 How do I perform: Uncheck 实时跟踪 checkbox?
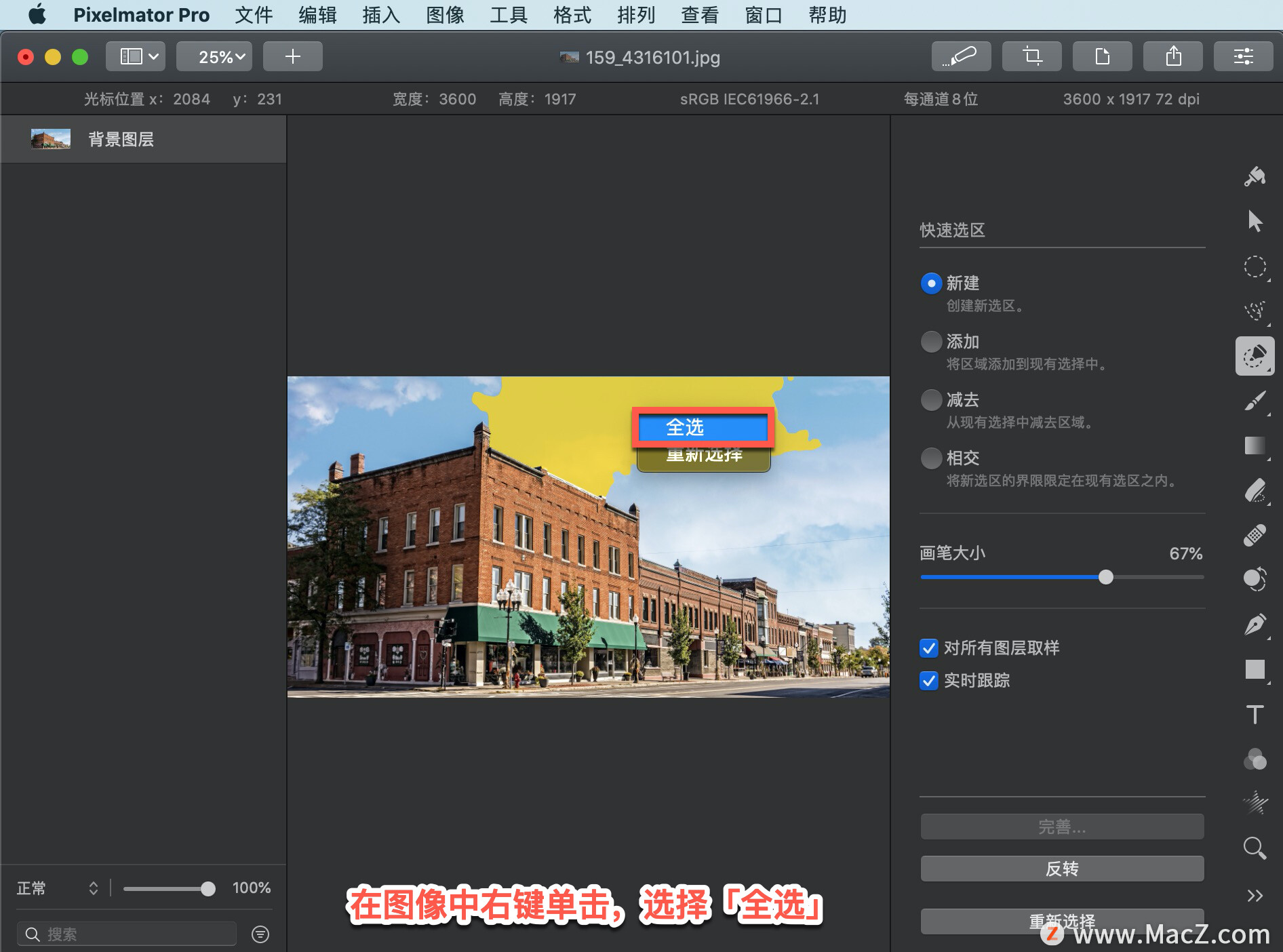click(x=928, y=681)
